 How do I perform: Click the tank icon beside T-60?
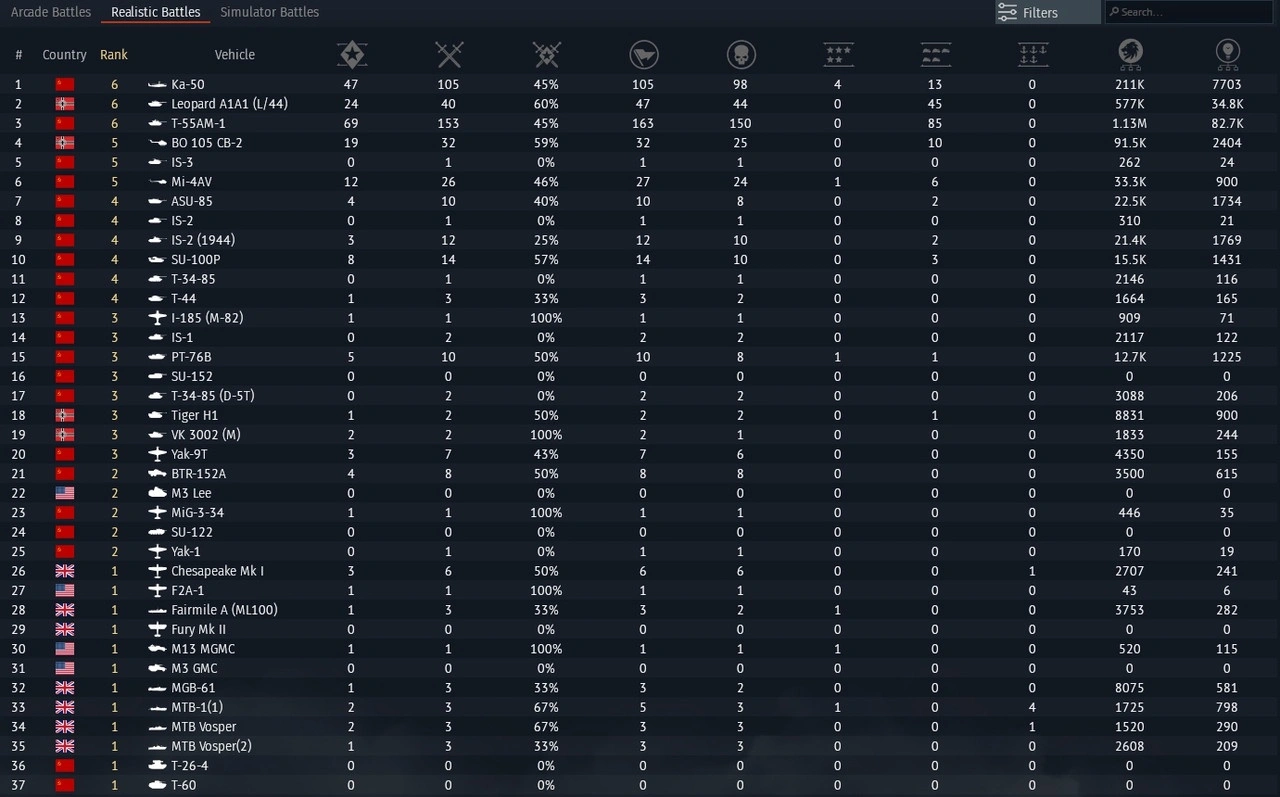(x=157, y=786)
